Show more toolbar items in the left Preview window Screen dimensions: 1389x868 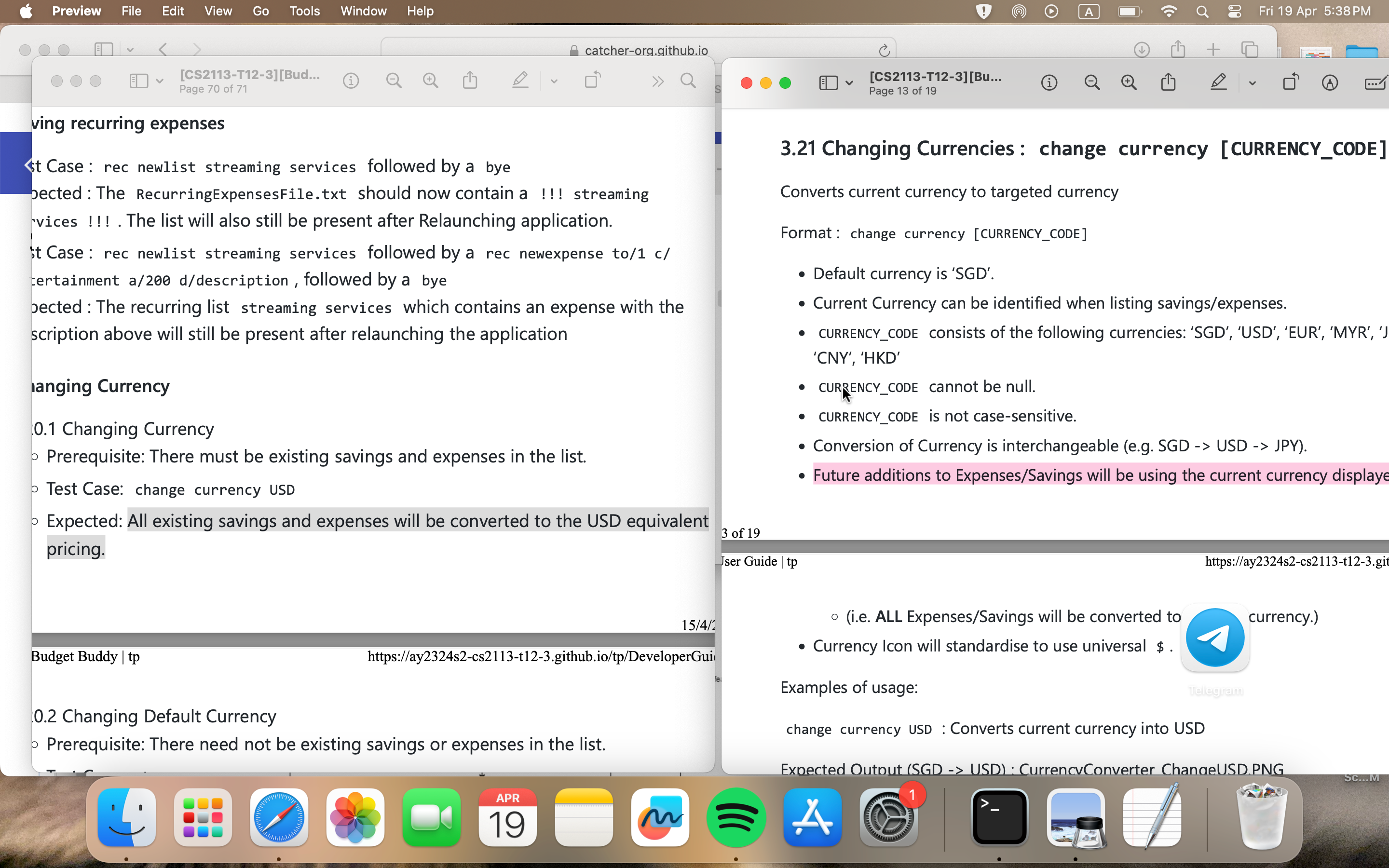(658, 81)
